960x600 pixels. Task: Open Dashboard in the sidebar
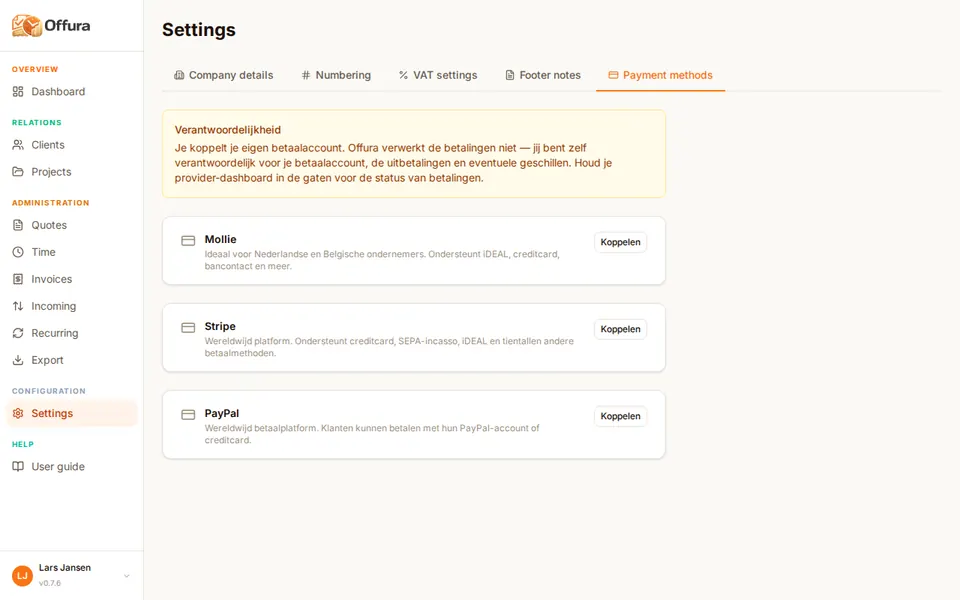[x=72, y=91]
